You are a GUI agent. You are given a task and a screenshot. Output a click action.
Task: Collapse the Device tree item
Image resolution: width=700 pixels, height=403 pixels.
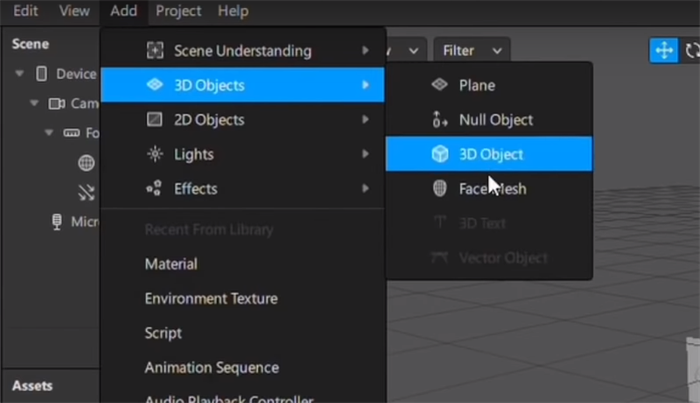point(20,74)
